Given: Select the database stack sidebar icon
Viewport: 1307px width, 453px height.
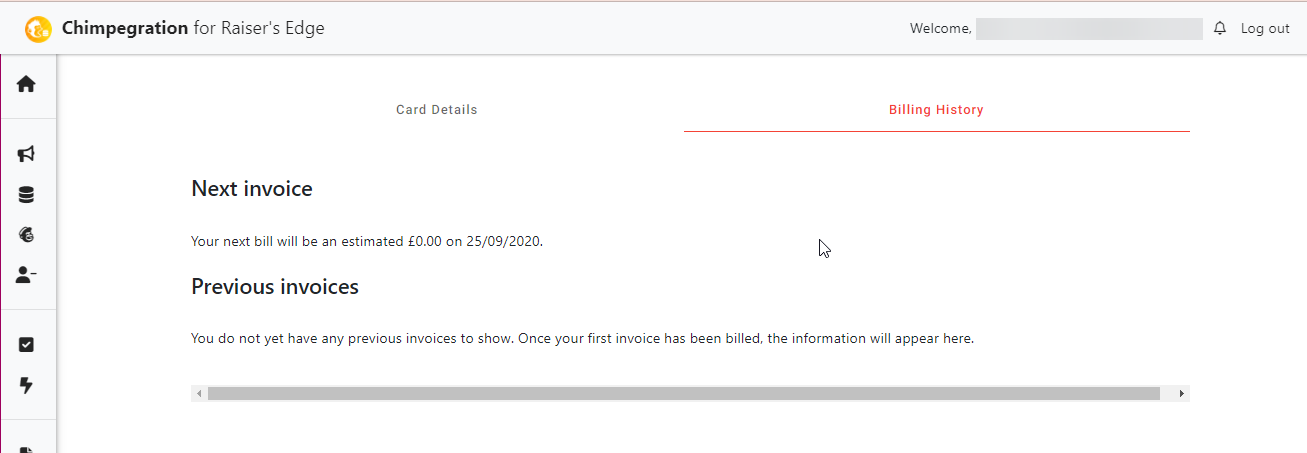Looking at the screenshot, I should (x=26, y=195).
